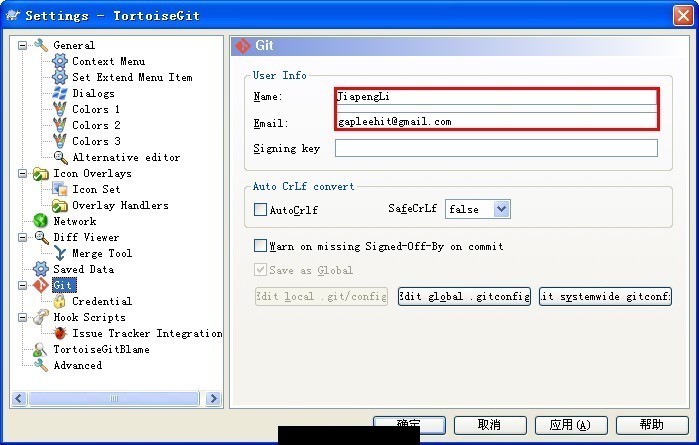Viewport: 699px width, 445px height.
Task: Click the Name input field
Action: tap(496, 97)
